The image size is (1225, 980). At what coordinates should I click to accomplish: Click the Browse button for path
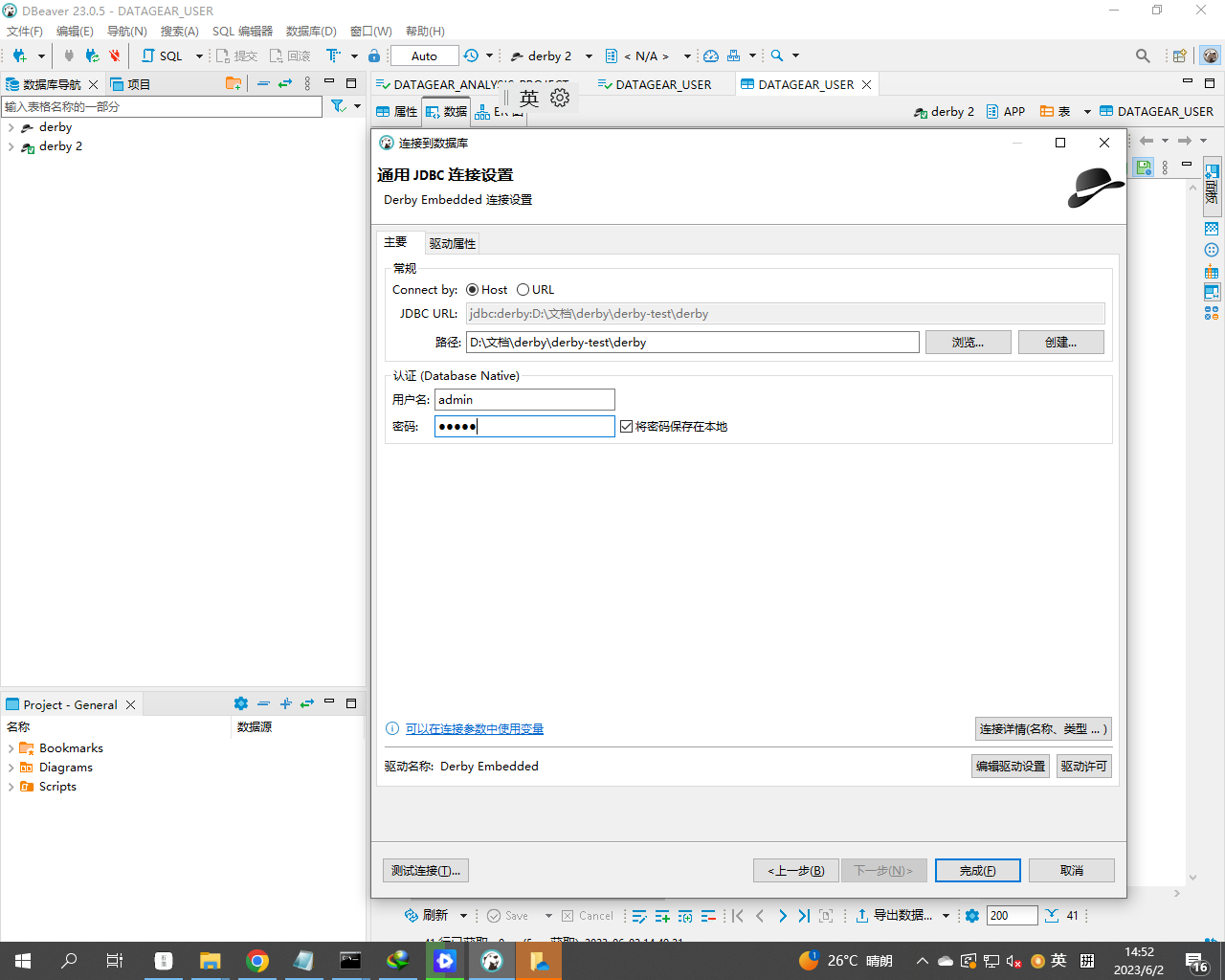coord(968,342)
